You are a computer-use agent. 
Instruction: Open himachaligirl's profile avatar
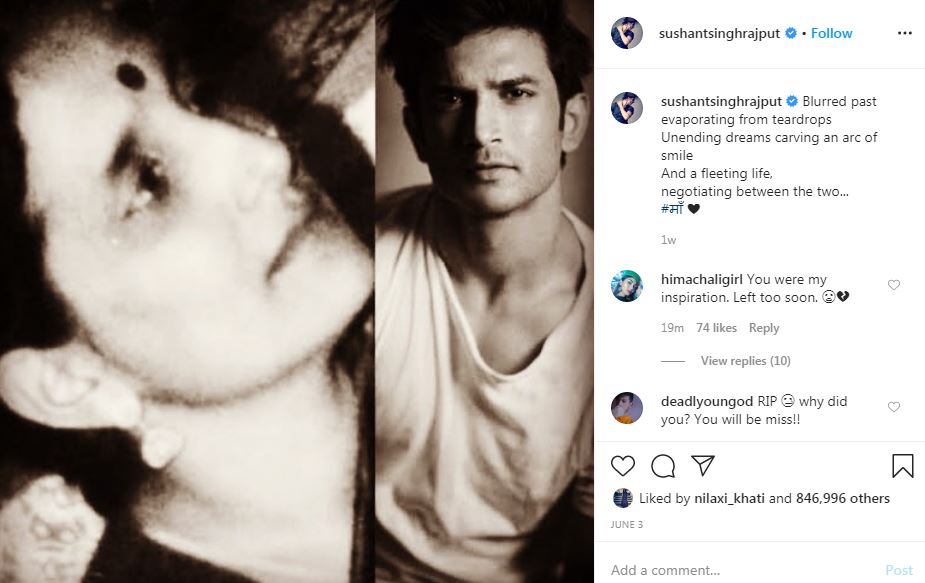pyautogui.click(x=626, y=286)
